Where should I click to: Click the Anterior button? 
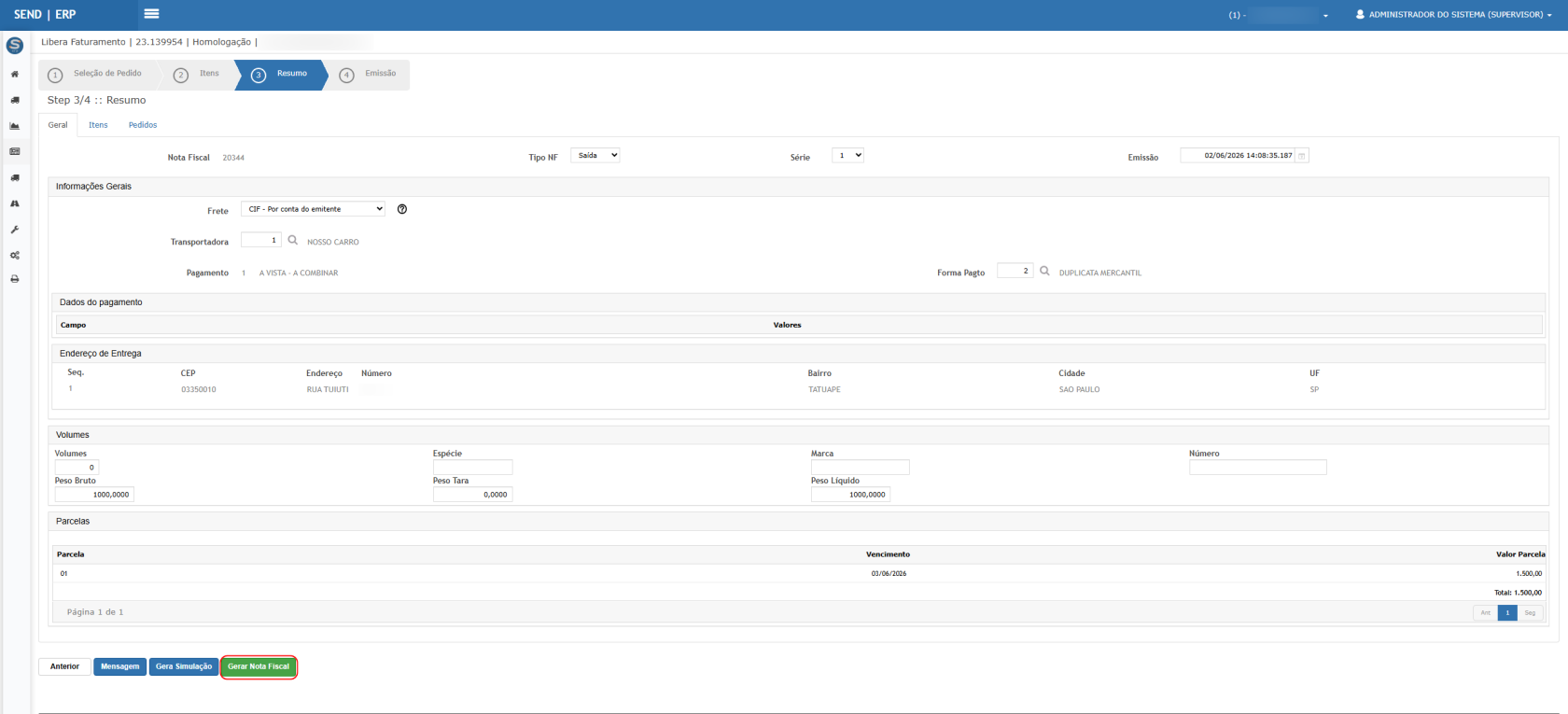tap(64, 666)
